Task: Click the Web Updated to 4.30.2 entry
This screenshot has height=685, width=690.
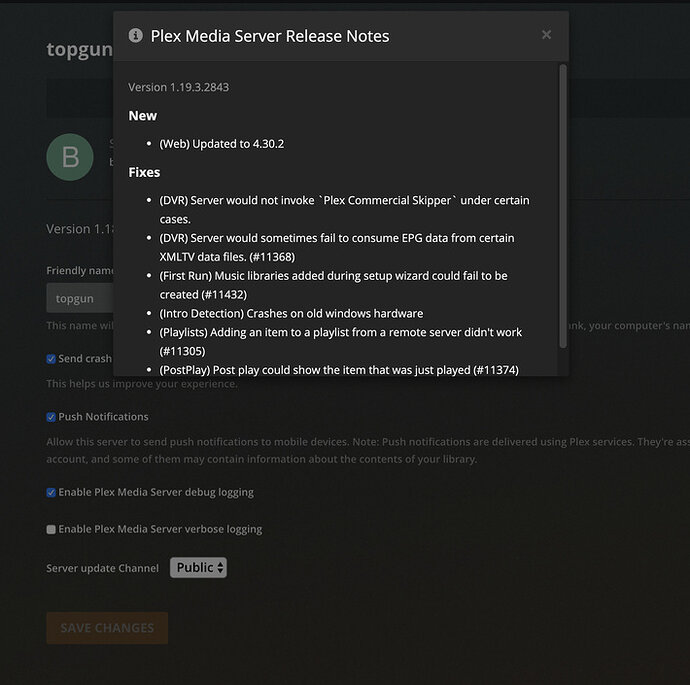Action: tap(222, 144)
